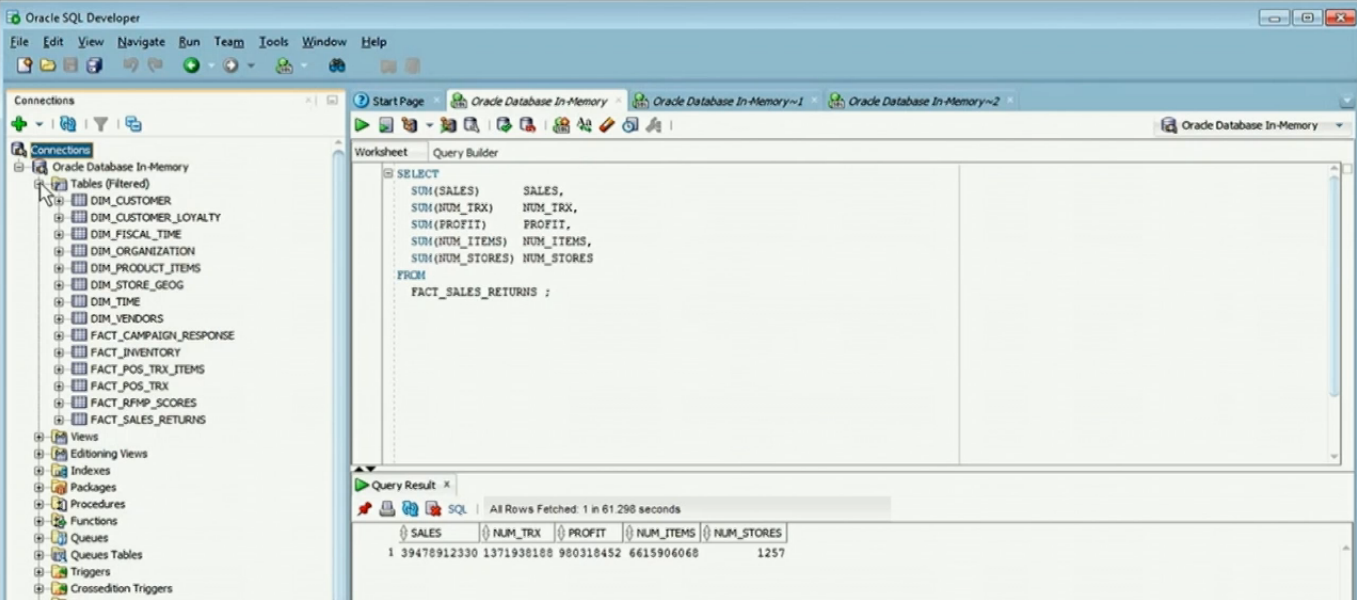Close the Query Result tab
The height and width of the screenshot is (600, 1357).
point(447,484)
